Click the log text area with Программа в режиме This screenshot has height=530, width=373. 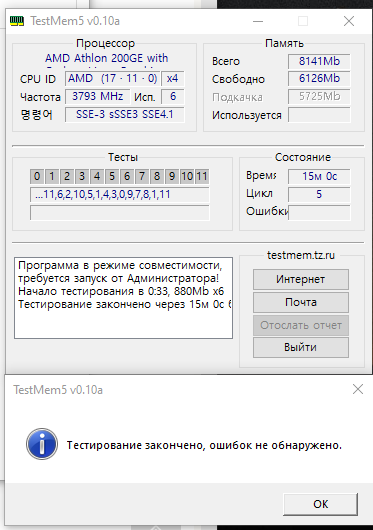pos(123,298)
